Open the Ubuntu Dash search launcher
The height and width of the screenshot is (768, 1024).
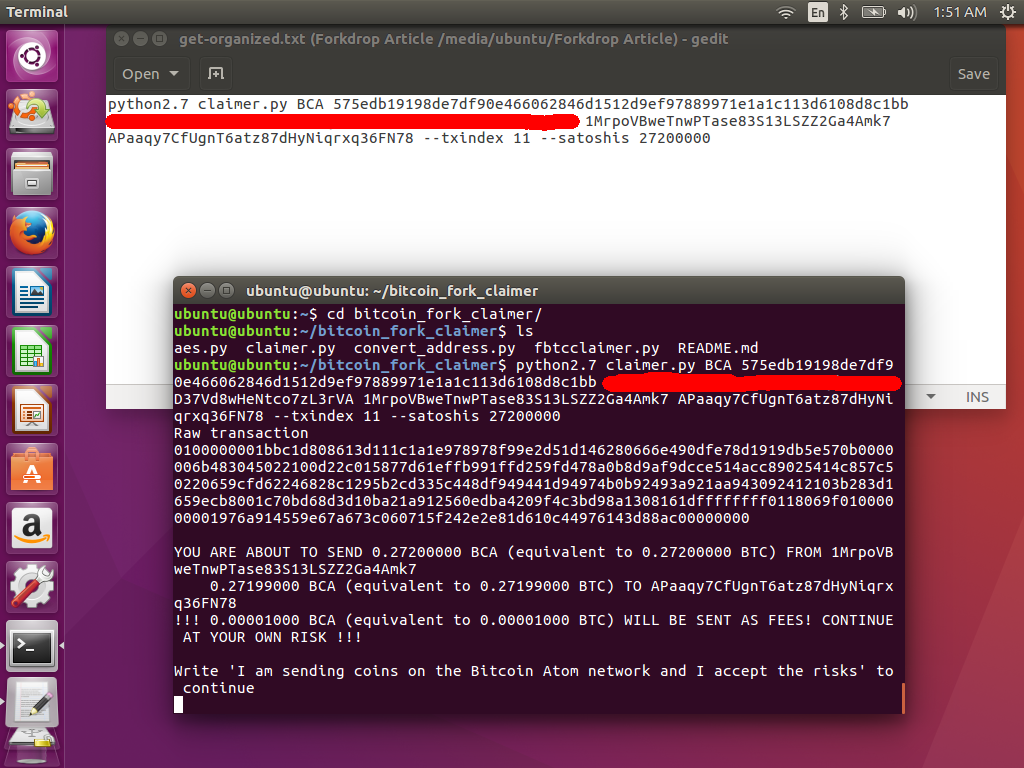(x=33, y=57)
